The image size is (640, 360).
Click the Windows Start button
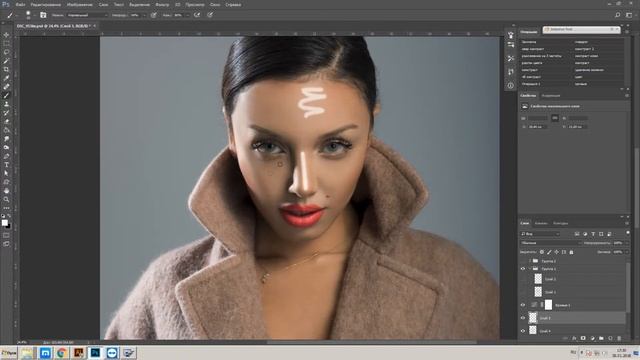tap(9, 353)
